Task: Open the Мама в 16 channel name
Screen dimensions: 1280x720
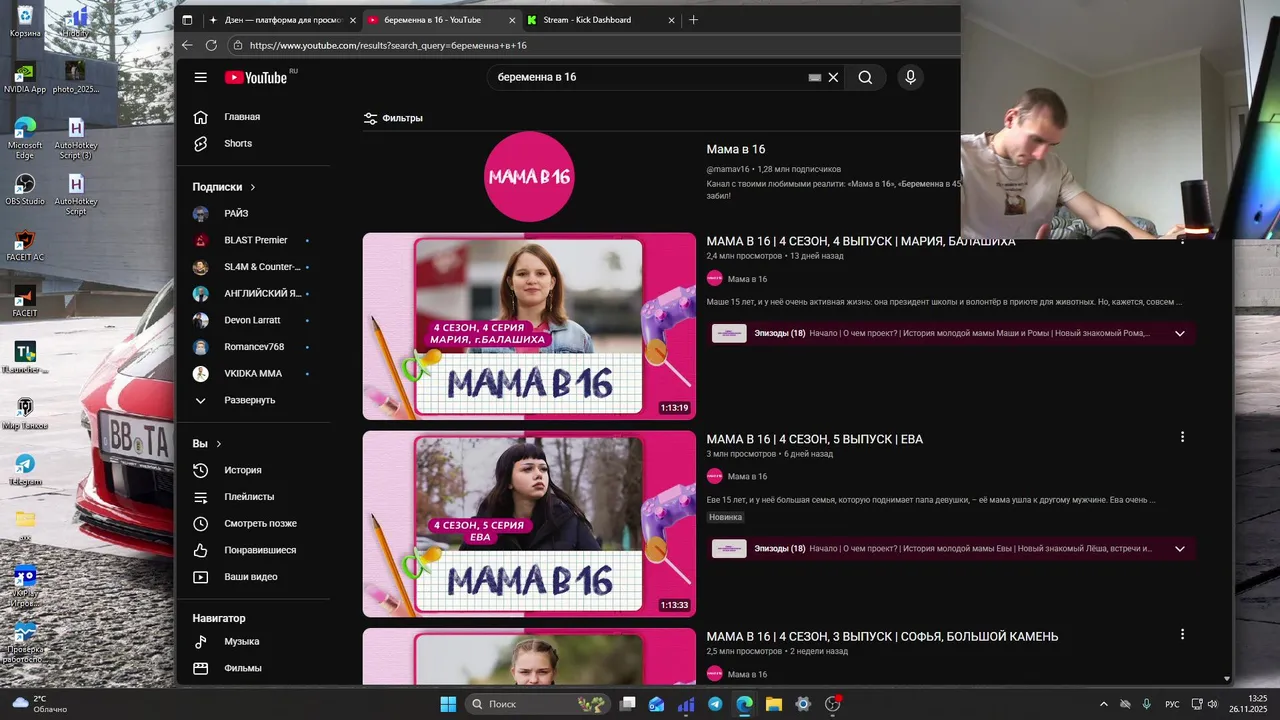Action: 736,149
